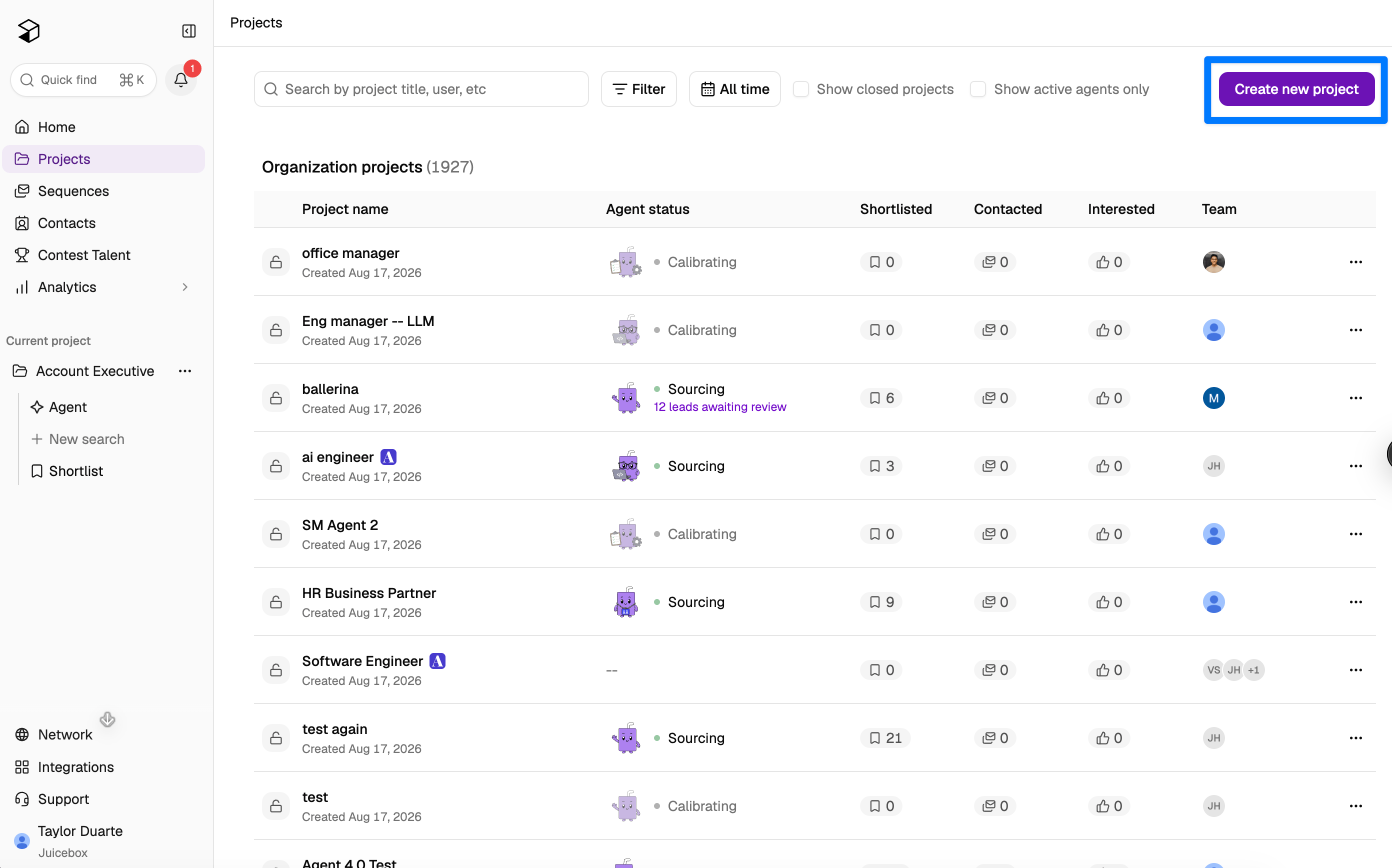The width and height of the screenshot is (1392, 868).
Task: Toggle lock icon for ballerina
Action: [276, 398]
